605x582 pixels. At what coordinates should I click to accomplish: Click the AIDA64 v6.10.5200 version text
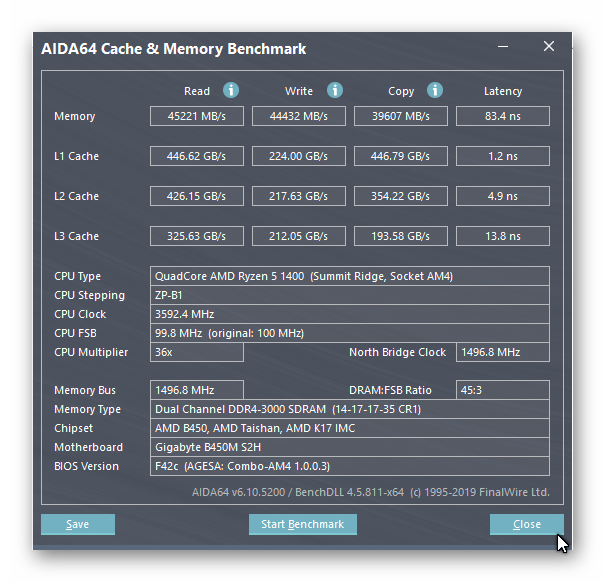pyautogui.click(x=370, y=492)
